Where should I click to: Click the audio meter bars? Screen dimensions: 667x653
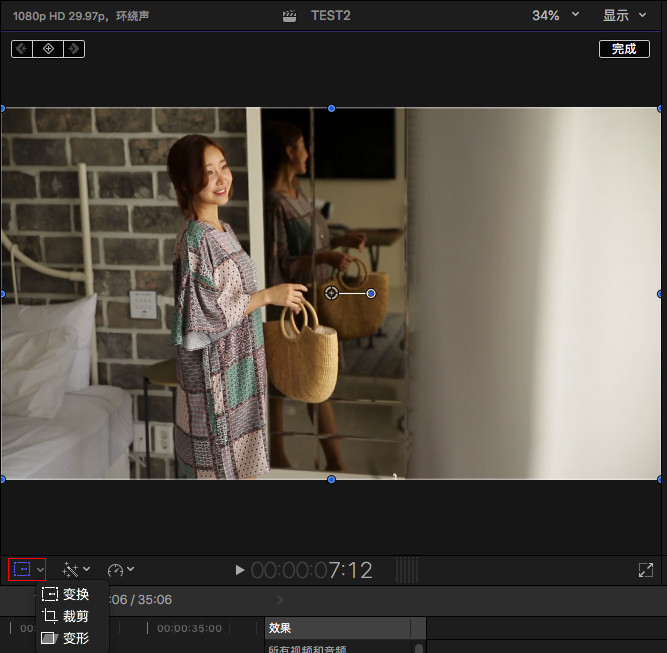pyautogui.click(x=407, y=570)
